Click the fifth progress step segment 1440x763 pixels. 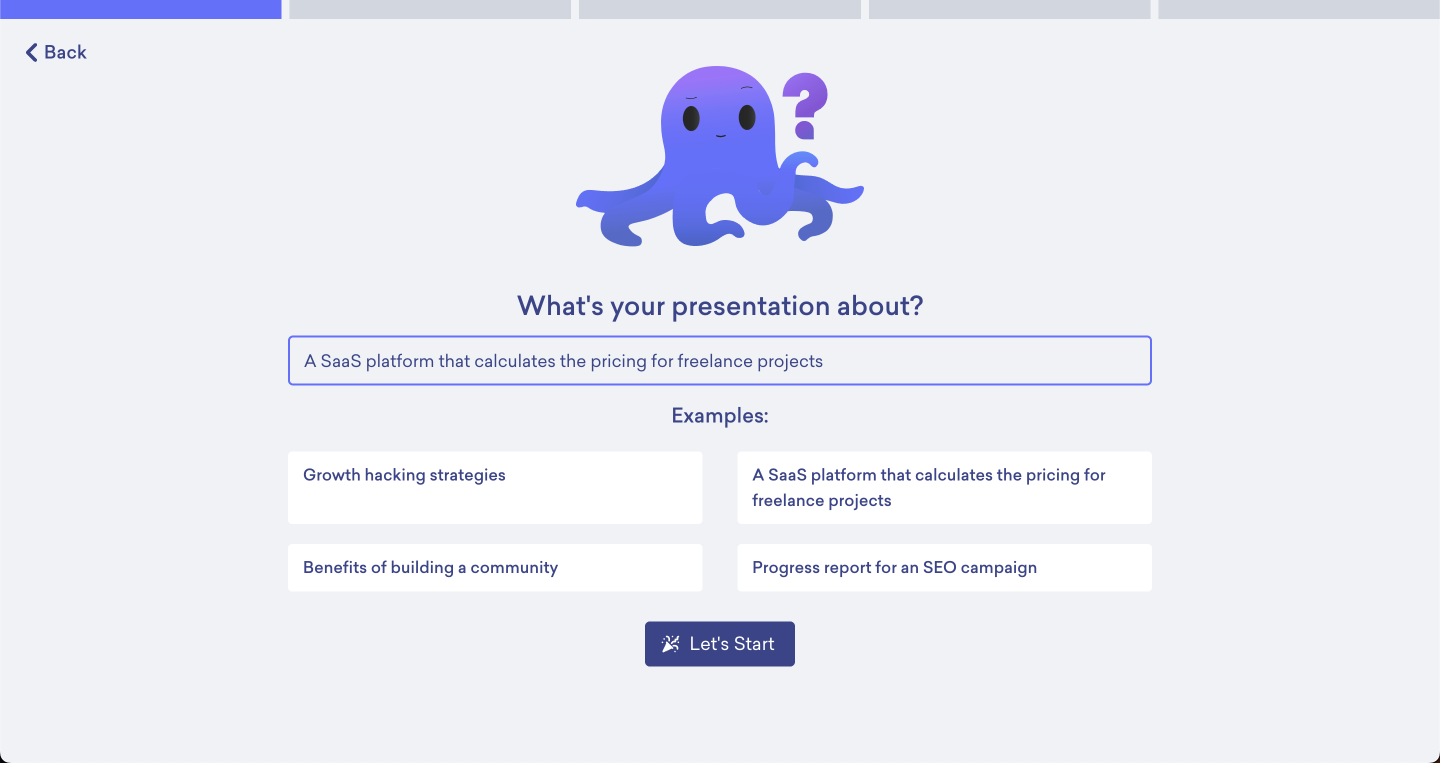1299,9
